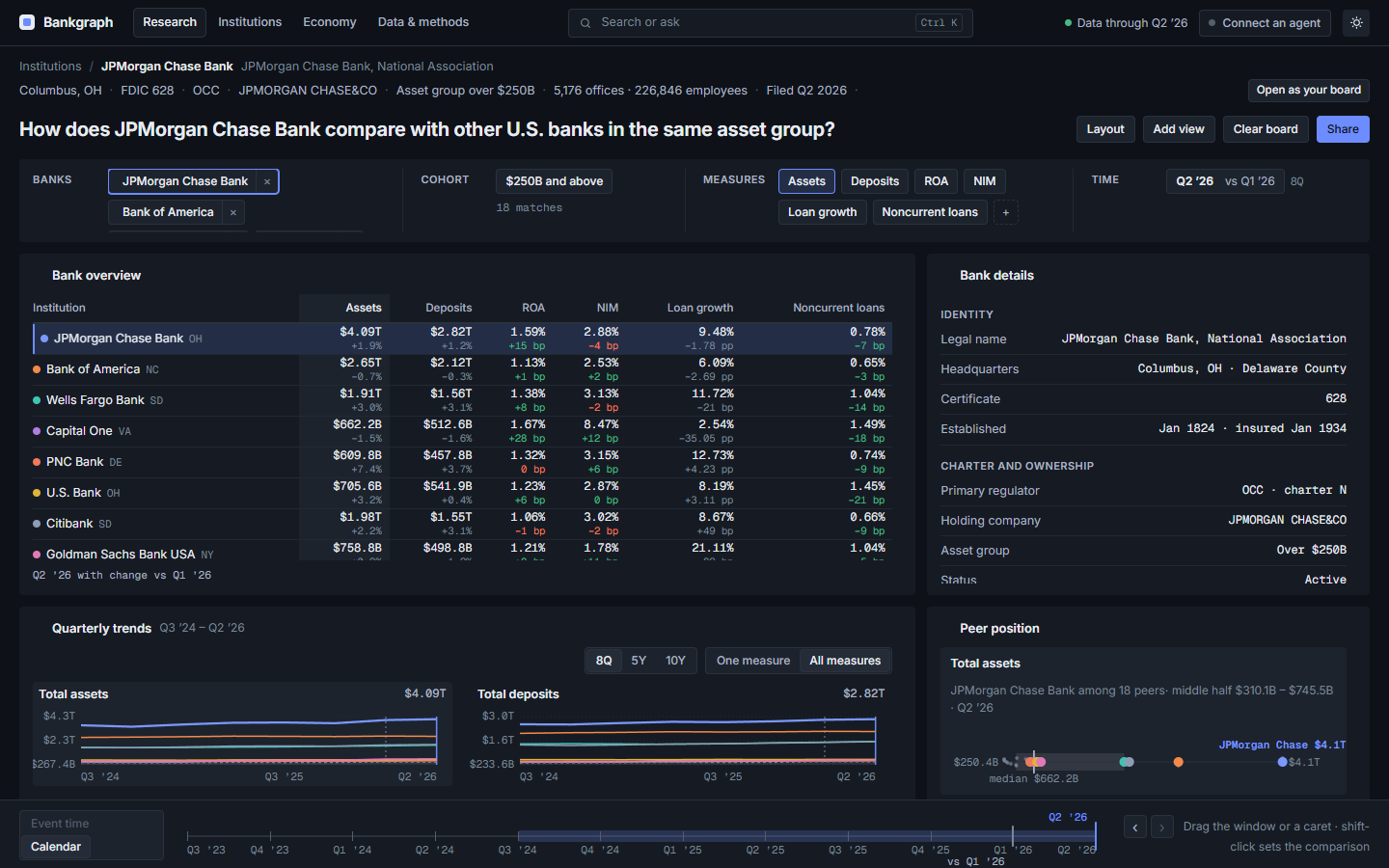The height and width of the screenshot is (868, 1389).
Task: Select the Capital One row
Action: tap(462, 431)
